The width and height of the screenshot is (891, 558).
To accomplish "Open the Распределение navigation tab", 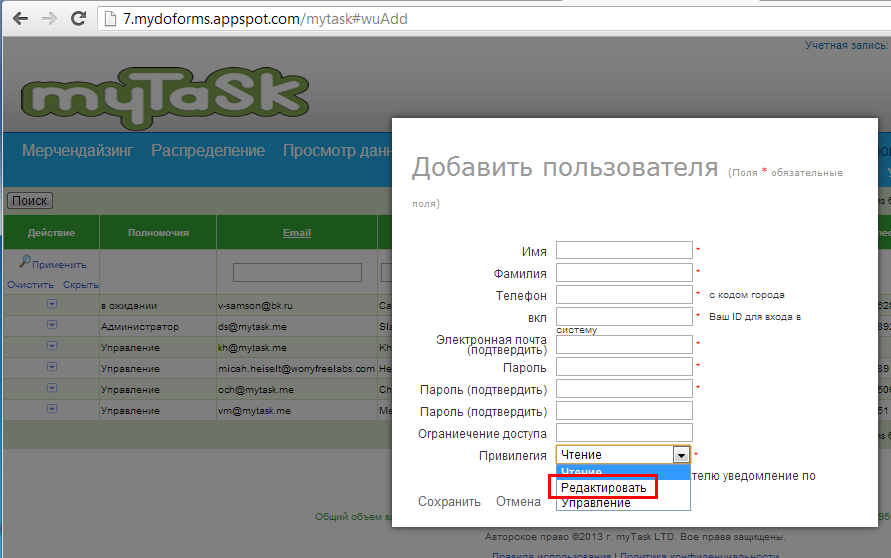I will (208, 151).
